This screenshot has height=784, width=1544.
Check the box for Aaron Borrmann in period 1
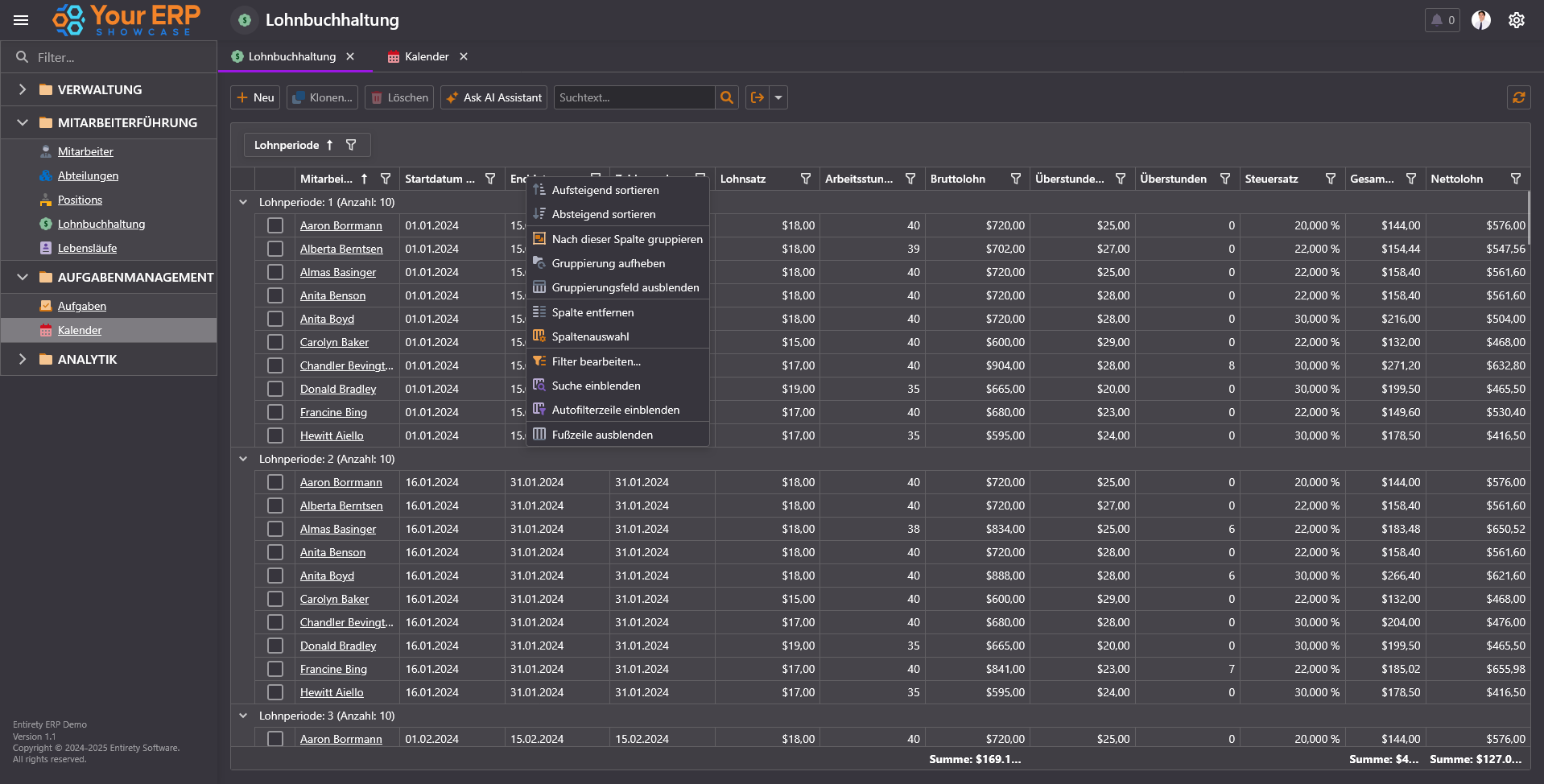pyautogui.click(x=275, y=225)
